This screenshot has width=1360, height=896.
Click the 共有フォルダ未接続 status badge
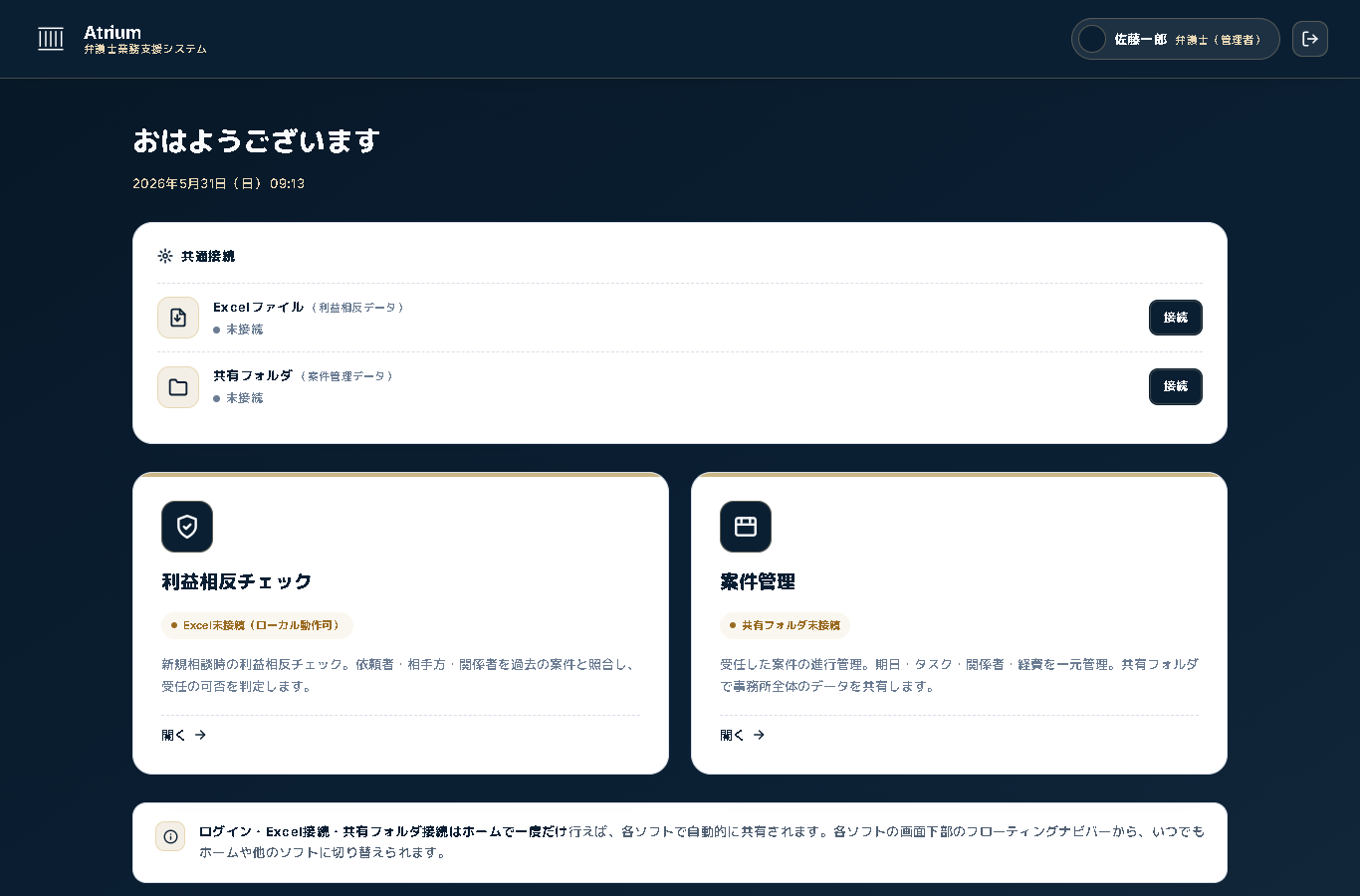click(x=785, y=625)
